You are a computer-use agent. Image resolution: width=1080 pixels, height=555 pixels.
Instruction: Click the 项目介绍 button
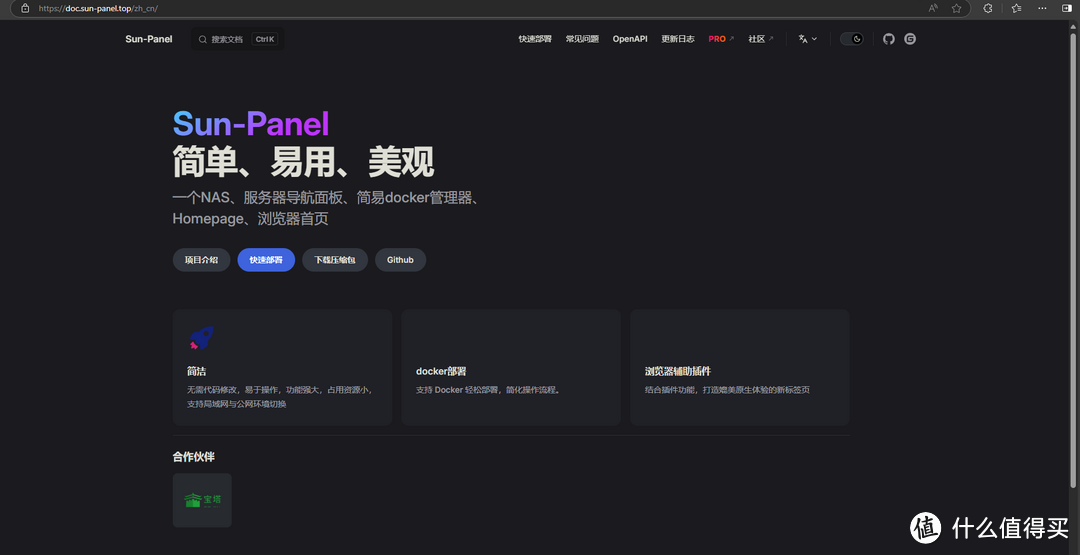coord(201,260)
